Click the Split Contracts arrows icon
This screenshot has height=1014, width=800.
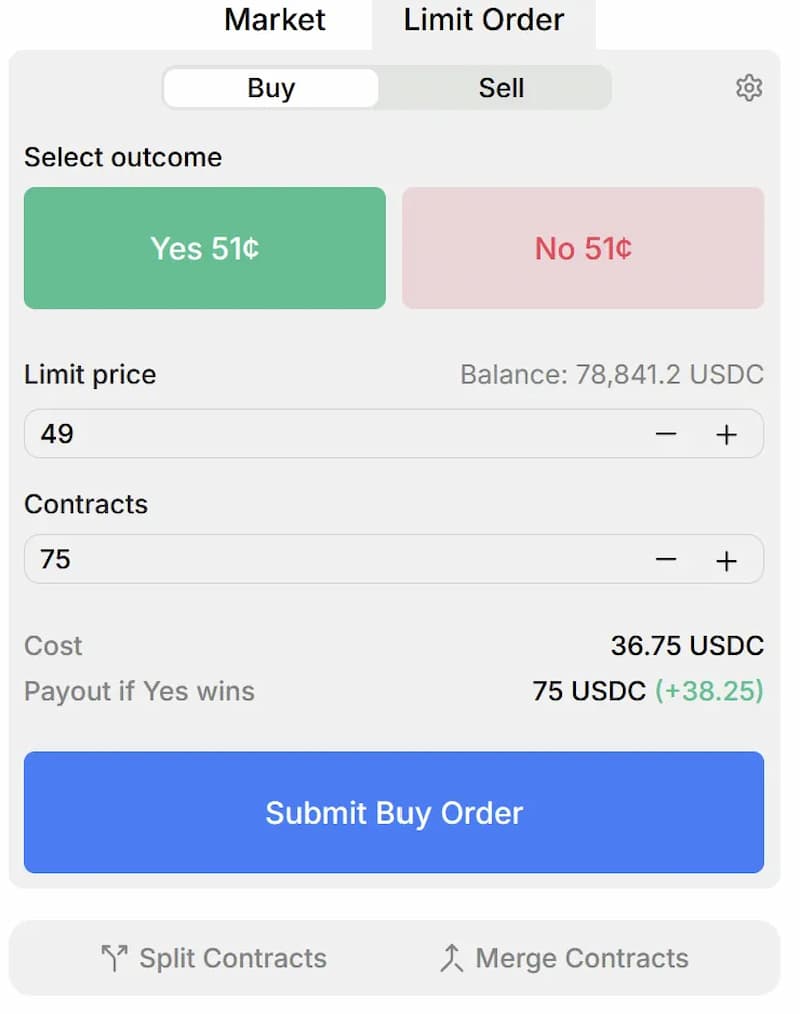click(117, 957)
